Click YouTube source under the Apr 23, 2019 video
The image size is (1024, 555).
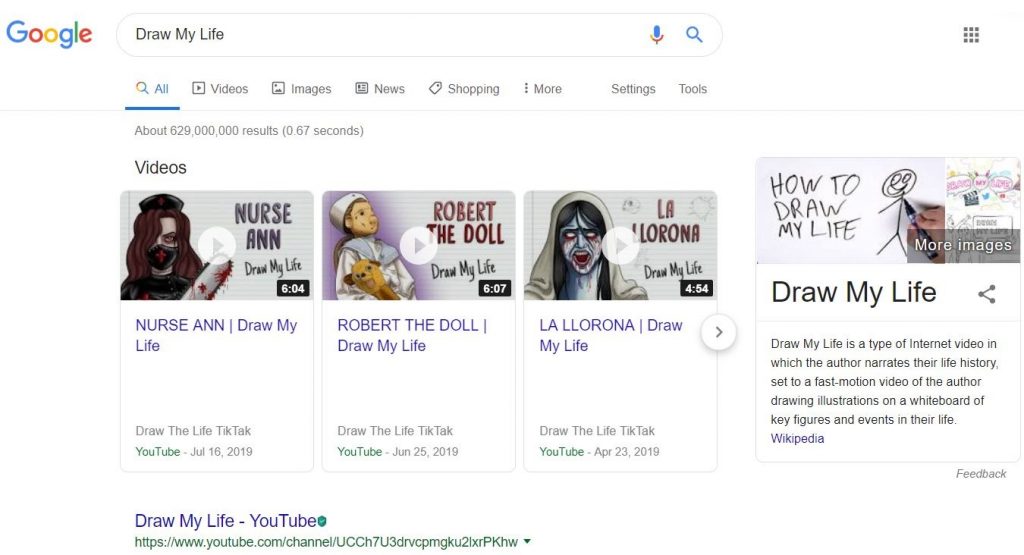click(x=561, y=452)
